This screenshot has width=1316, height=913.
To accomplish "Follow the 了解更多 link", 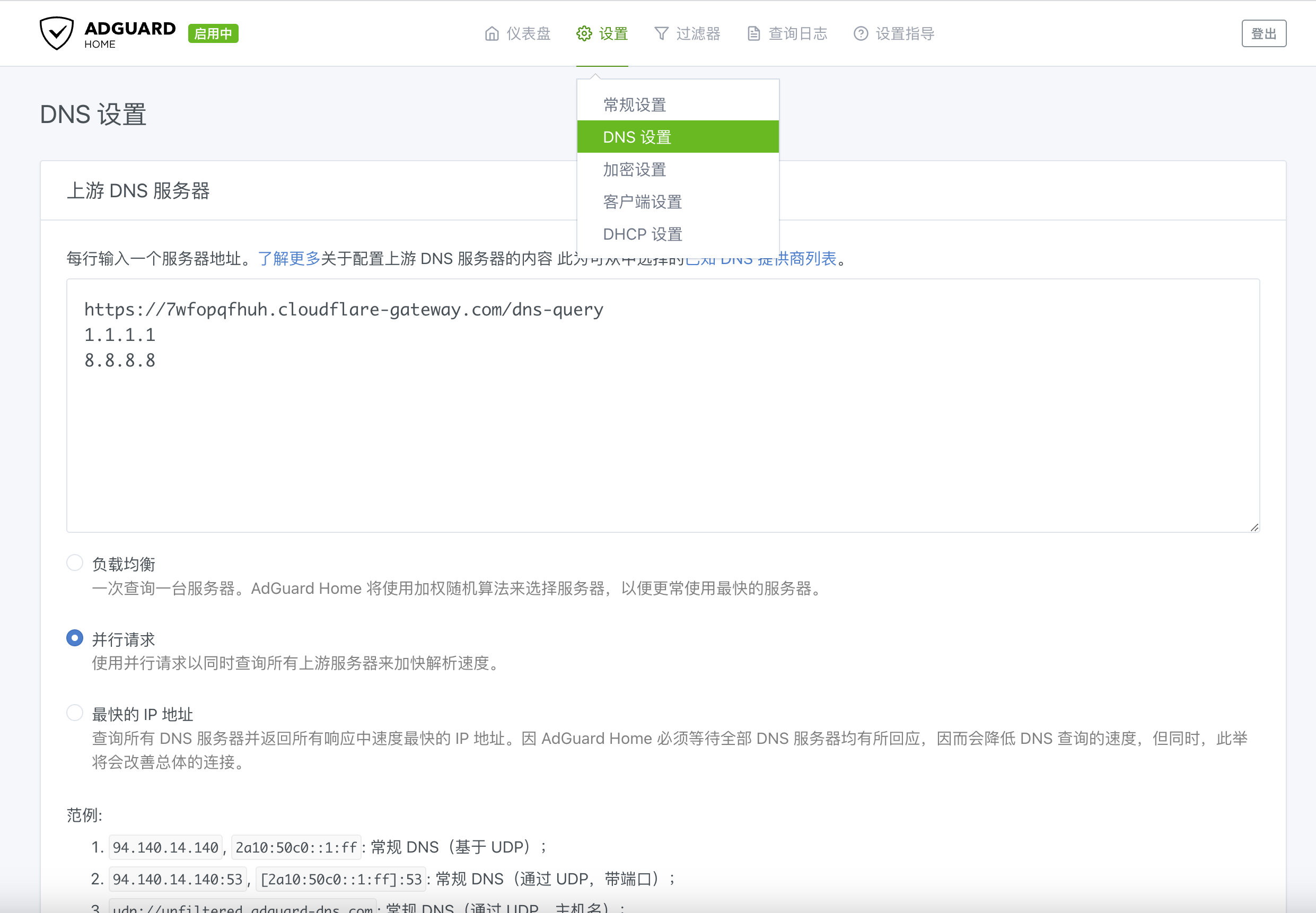I will (x=289, y=259).
